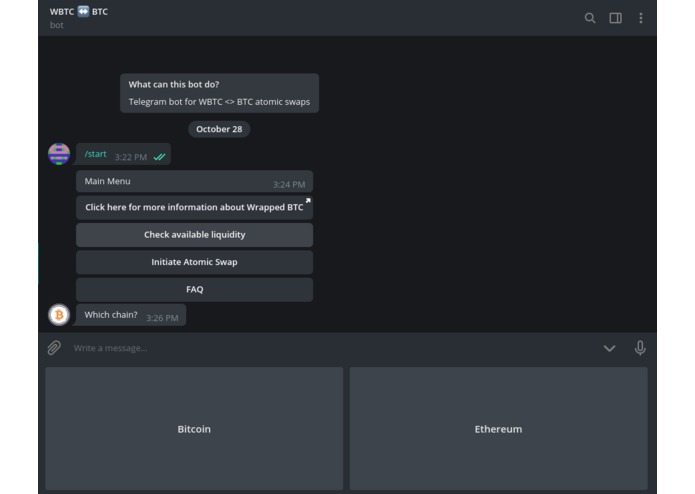Open link for more information about Wrapped BTC
Image resolution: width=695 pixels, height=494 pixels.
(194, 207)
